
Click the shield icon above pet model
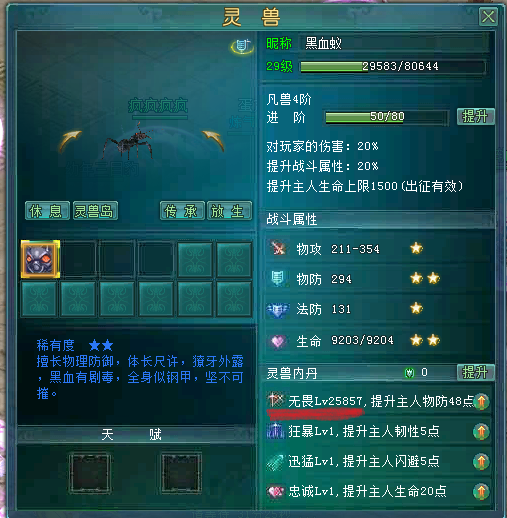[242, 47]
